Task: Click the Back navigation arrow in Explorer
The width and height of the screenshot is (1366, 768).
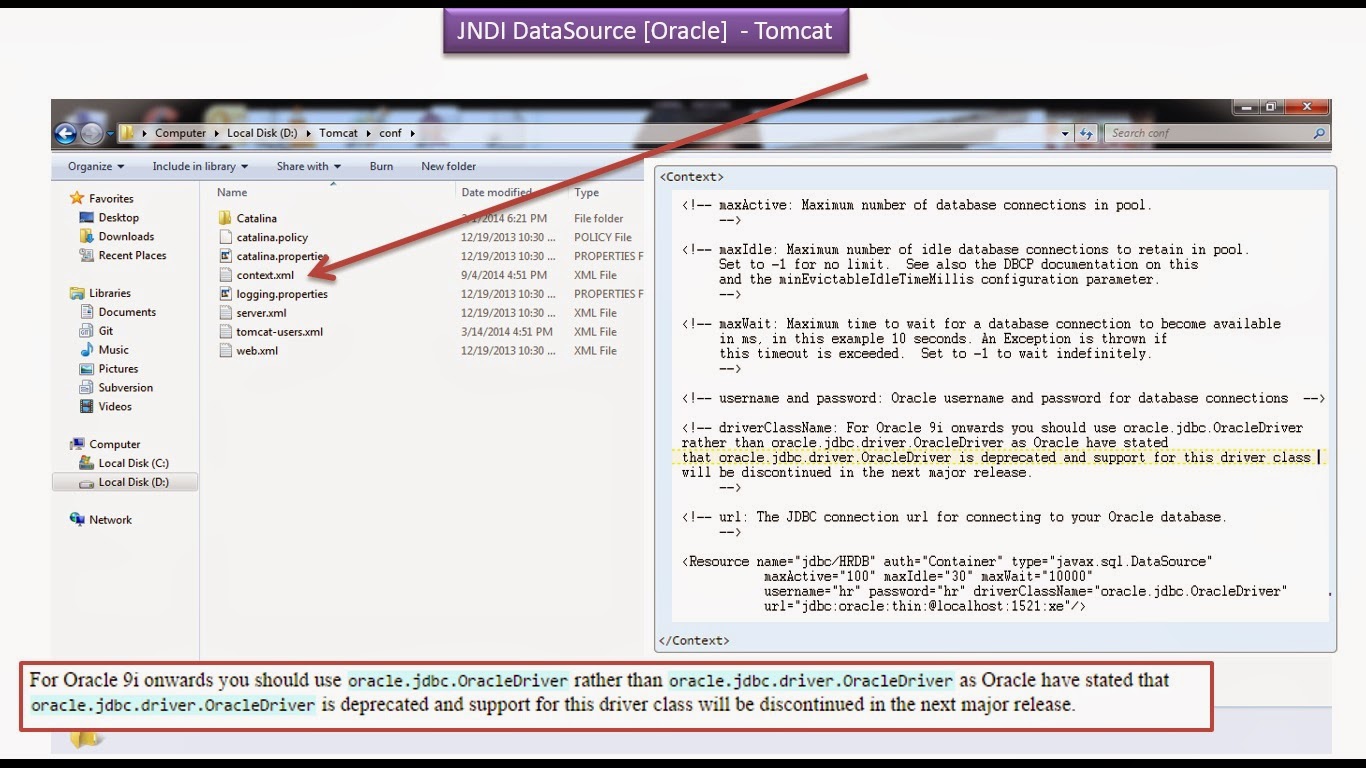Action: (65, 133)
